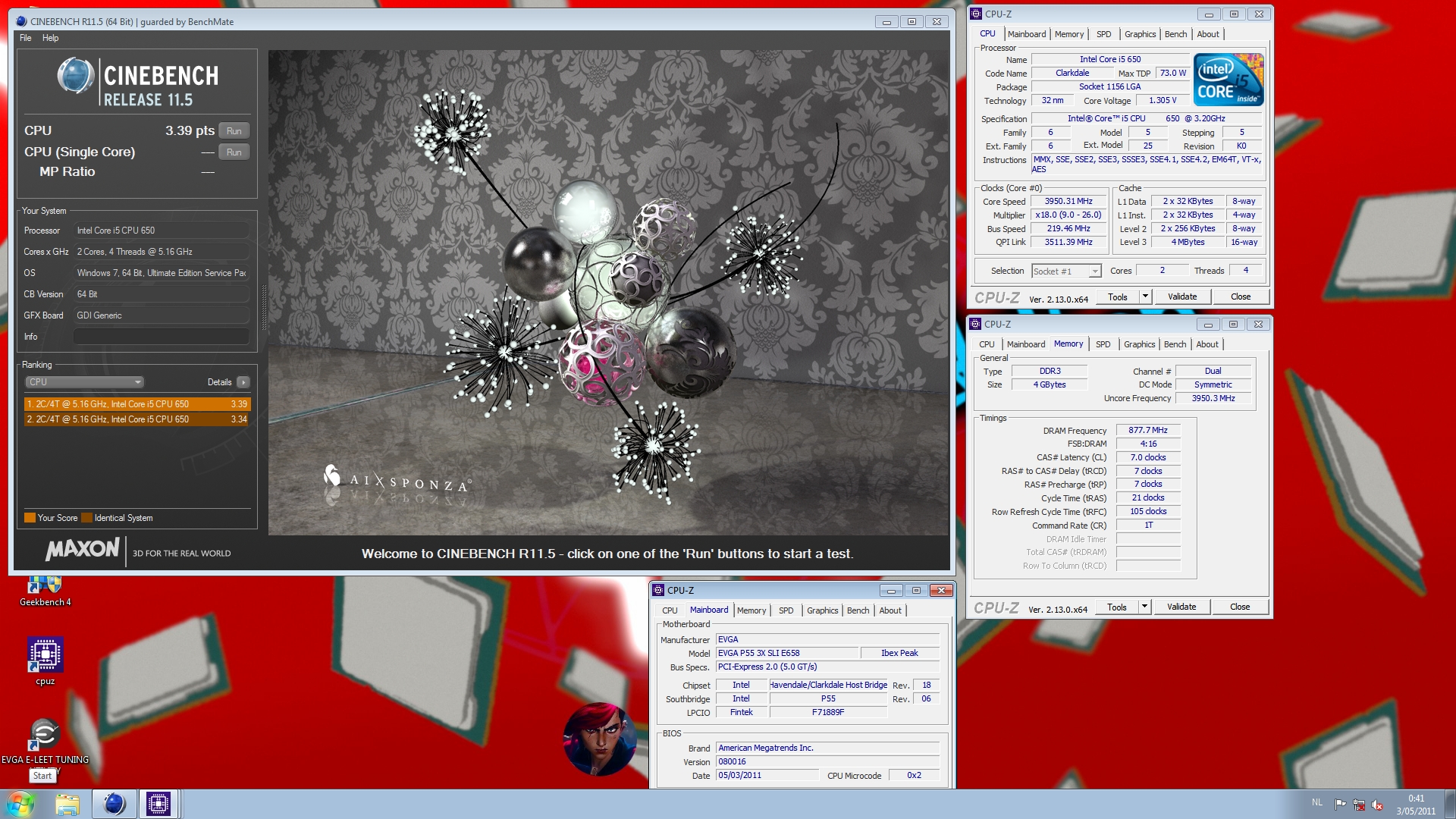
Task: Click the Details label in Ranking panel
Action: point(219,382)
